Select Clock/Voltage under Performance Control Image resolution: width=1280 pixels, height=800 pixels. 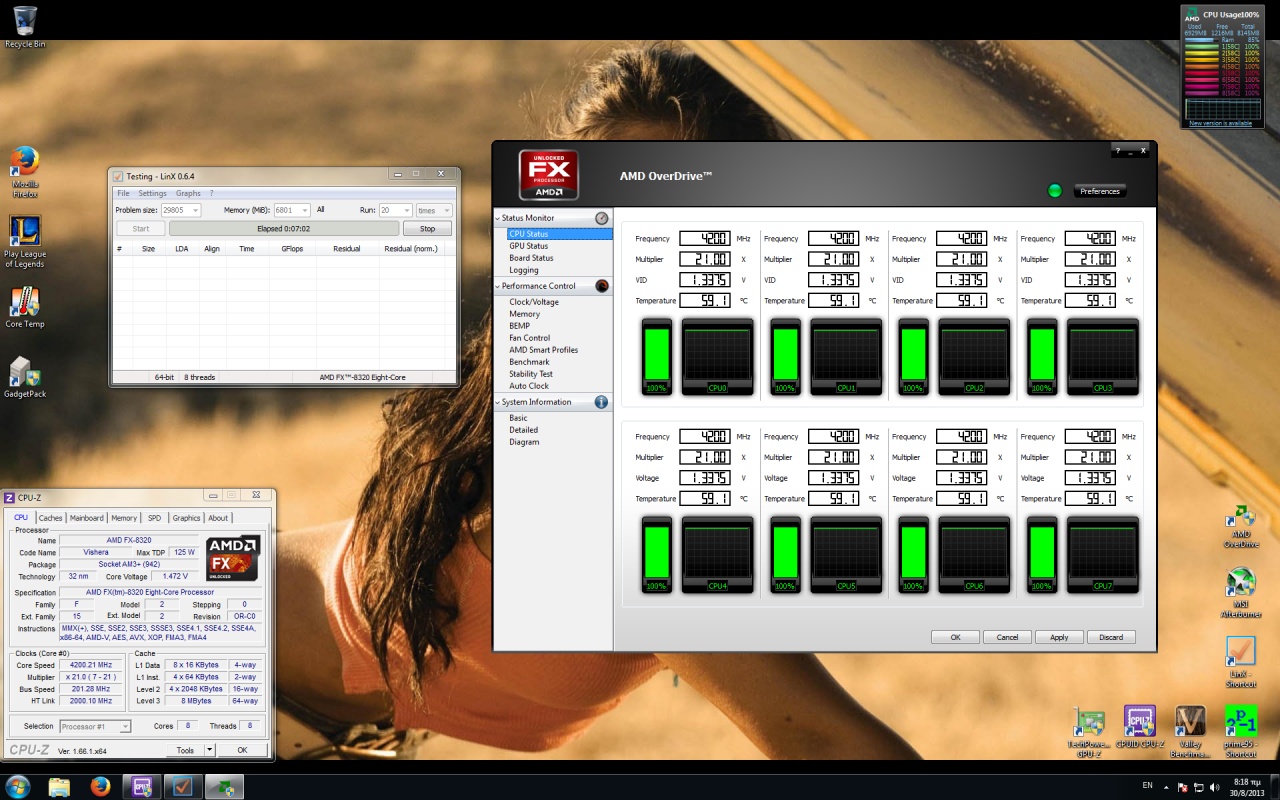click(534, 302)
